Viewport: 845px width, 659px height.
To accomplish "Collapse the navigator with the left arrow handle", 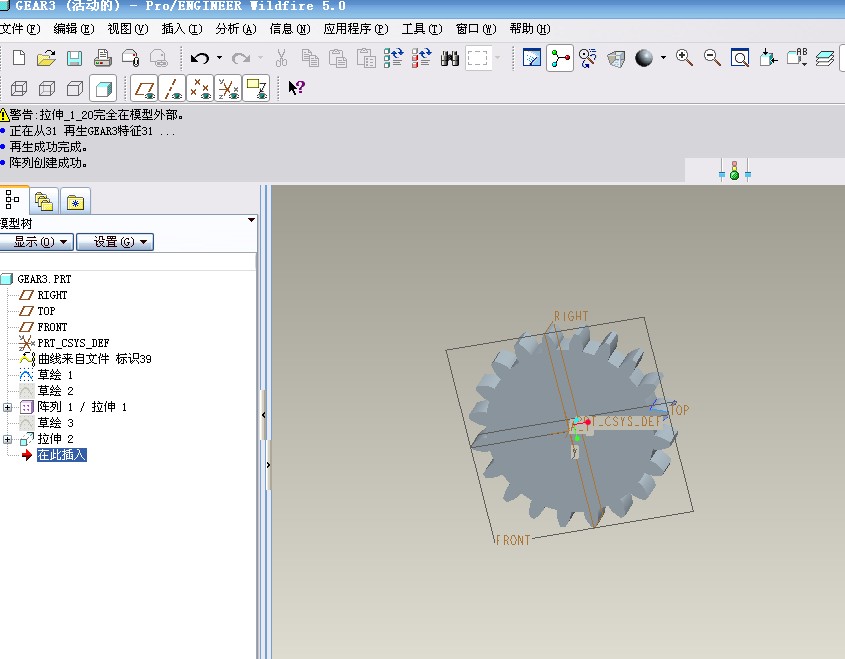I will (264, 415).
